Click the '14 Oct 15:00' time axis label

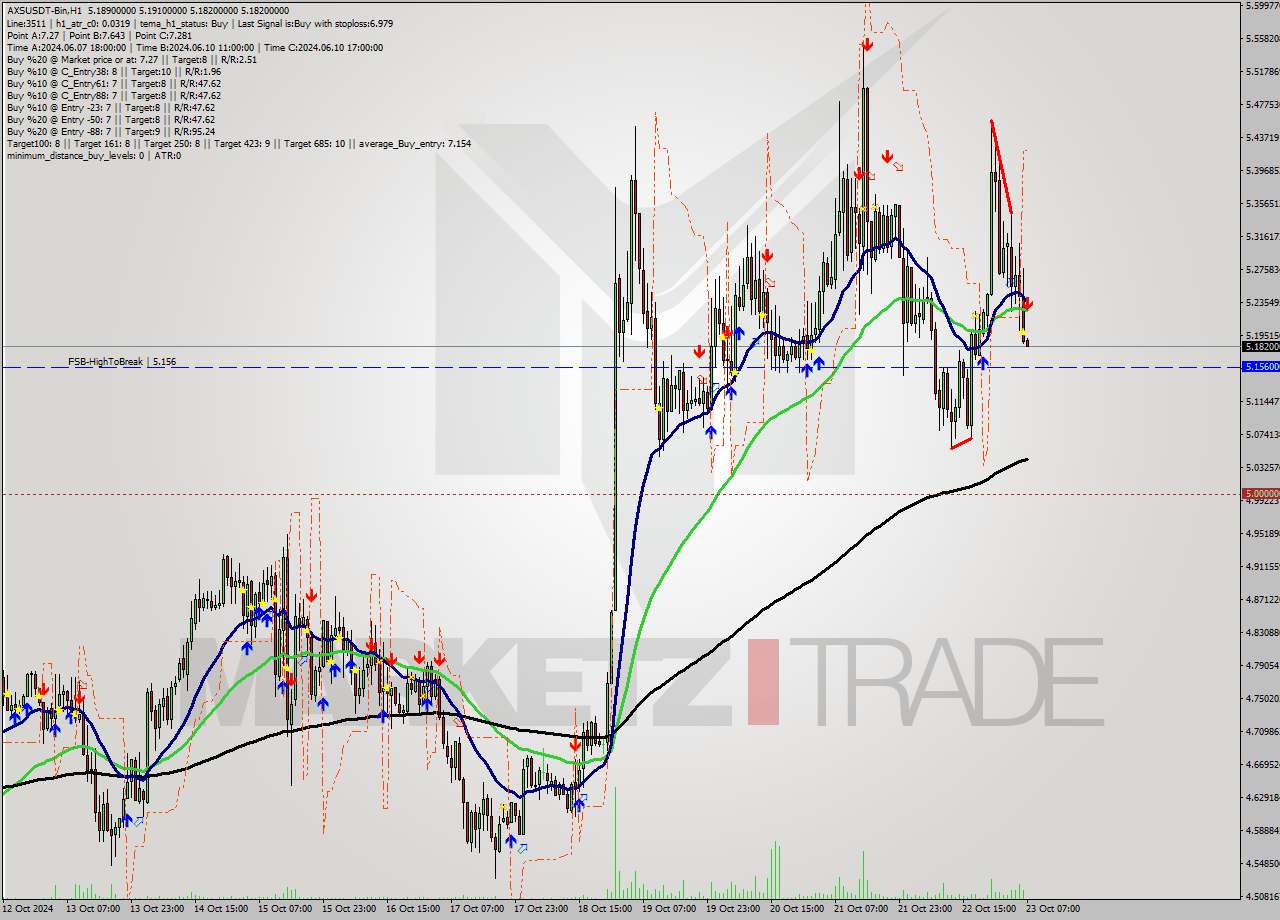pyautogui.click(x=219, y=909)
